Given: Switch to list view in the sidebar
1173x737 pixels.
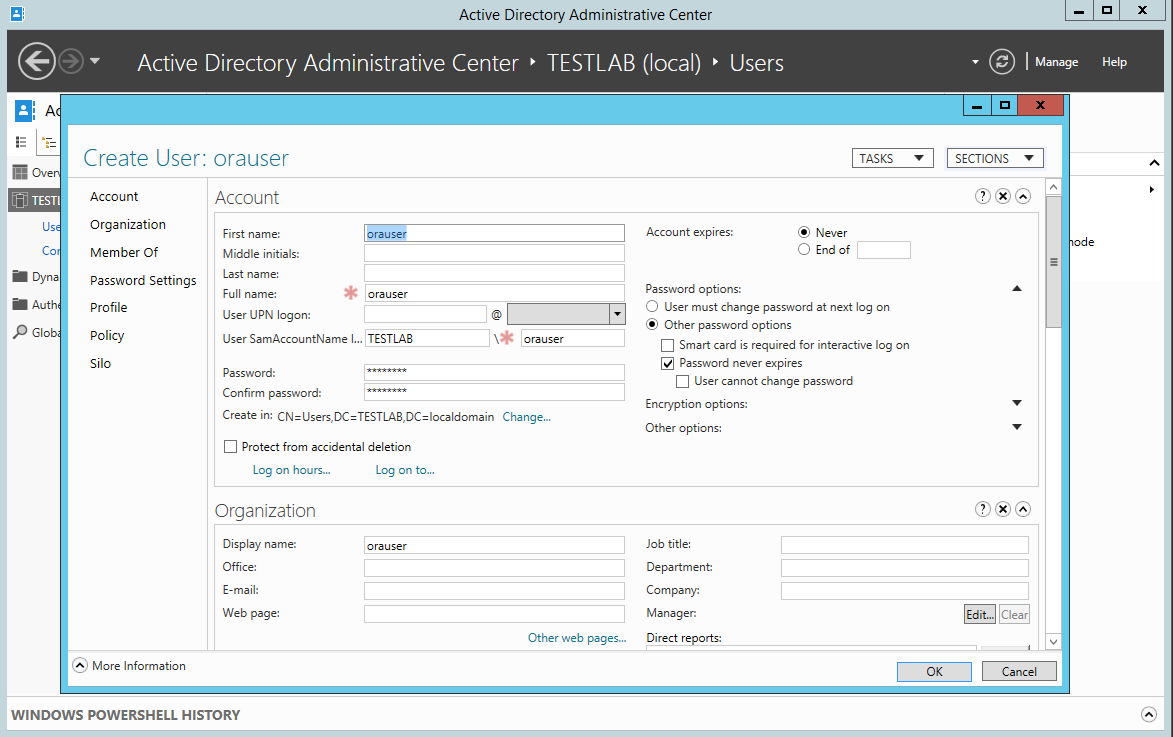Looking at the screenshot, I should click(20, 142).
